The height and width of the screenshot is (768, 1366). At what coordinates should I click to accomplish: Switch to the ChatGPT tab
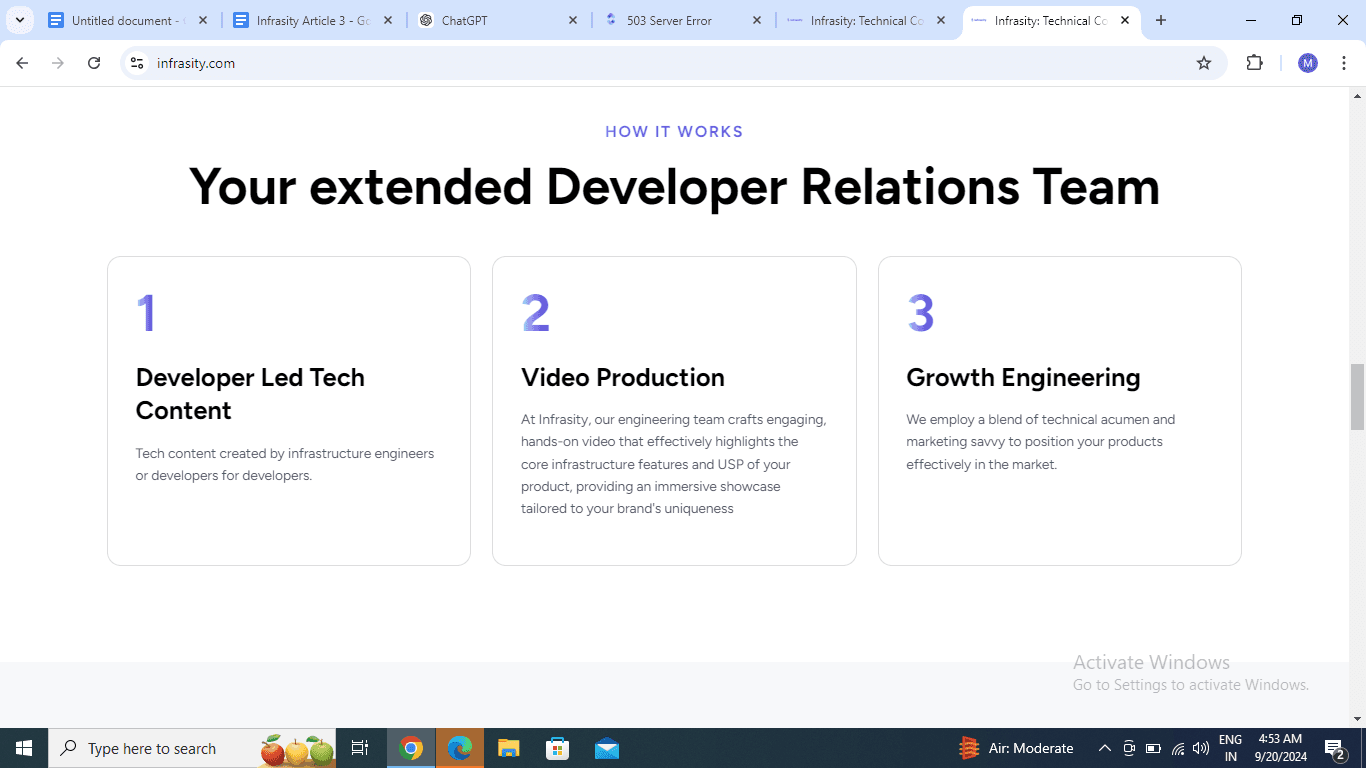(498, 20)
